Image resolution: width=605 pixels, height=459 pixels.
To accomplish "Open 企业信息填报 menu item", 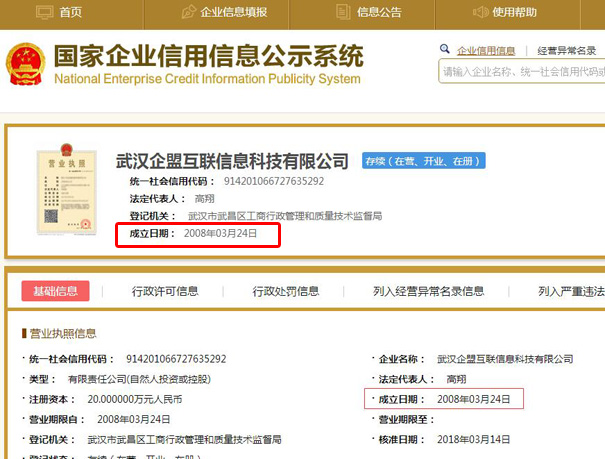I will 233,12.
